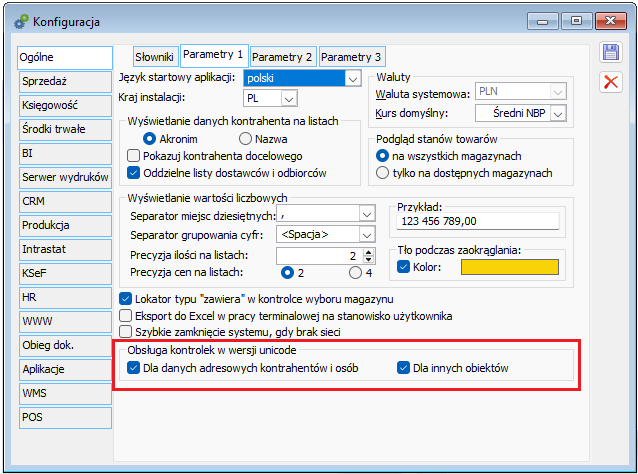Switch to the Parametry 2 tab
Screen dimensions: 638x474
283,57
